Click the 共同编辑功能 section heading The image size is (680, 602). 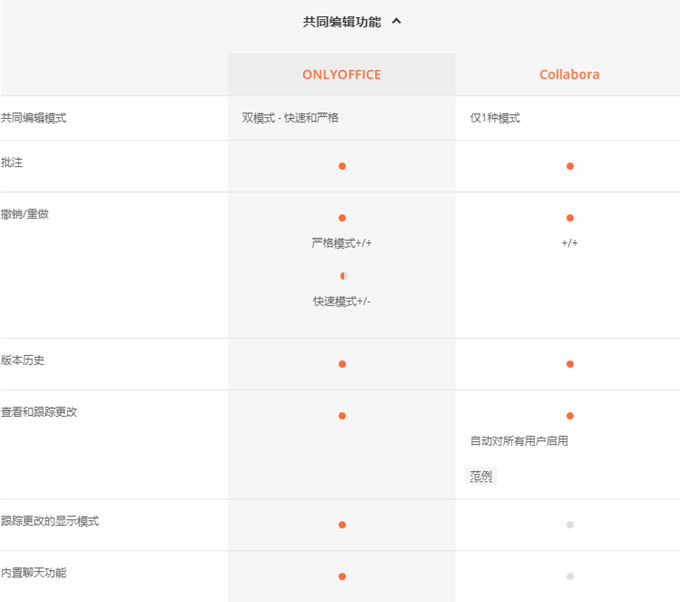342,22
